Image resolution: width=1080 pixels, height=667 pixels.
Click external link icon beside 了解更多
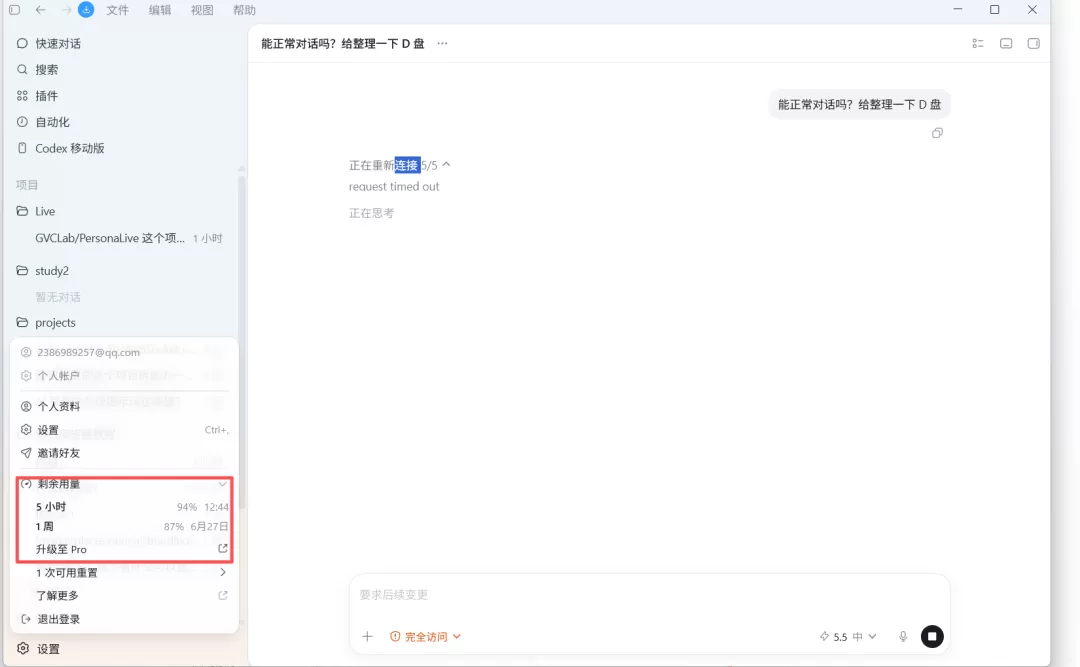coord(222,595)
